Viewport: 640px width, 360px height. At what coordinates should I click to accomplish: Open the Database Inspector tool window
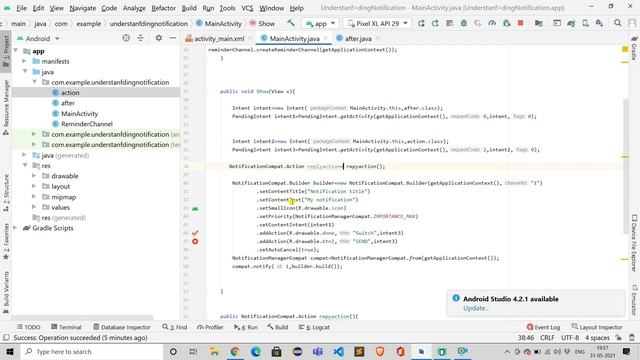(x=122, y=327)
